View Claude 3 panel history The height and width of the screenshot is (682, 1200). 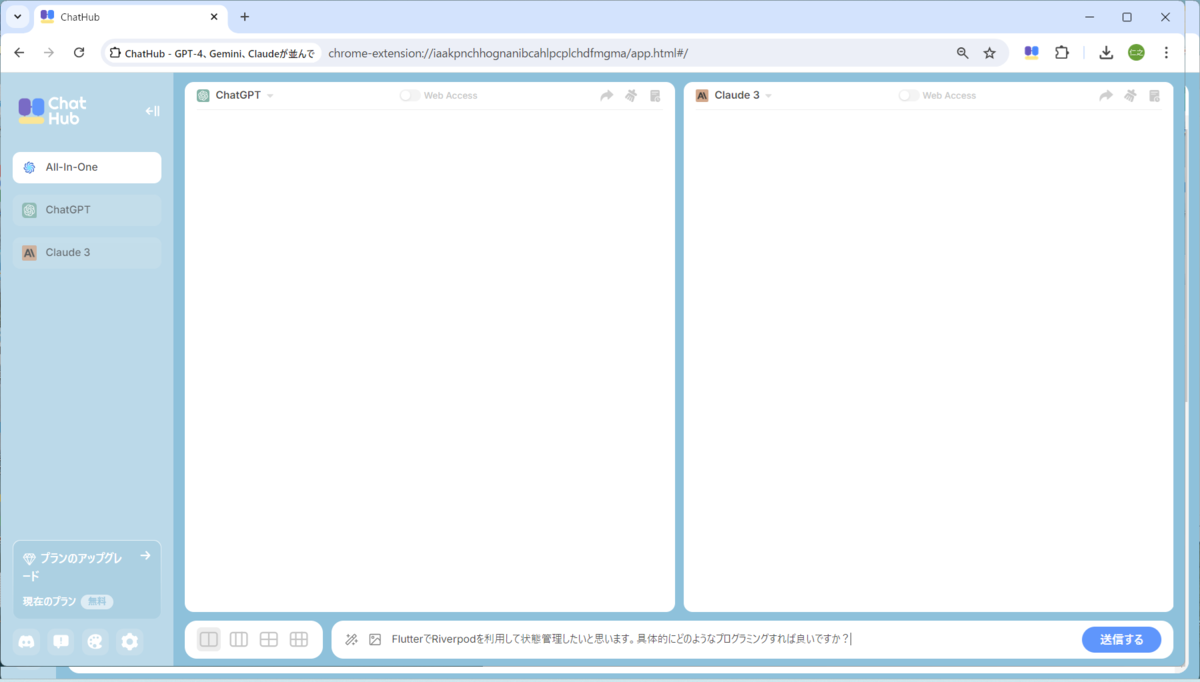[1154, 96]
